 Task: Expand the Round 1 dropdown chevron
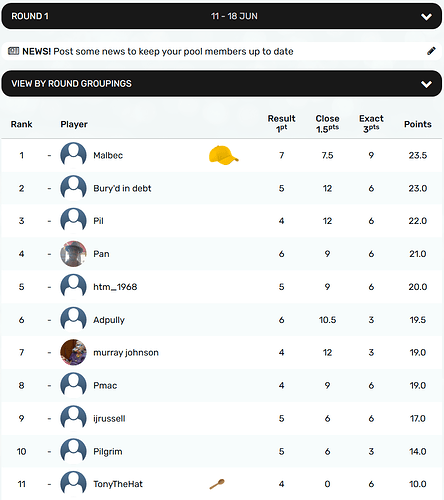(426, 17)
